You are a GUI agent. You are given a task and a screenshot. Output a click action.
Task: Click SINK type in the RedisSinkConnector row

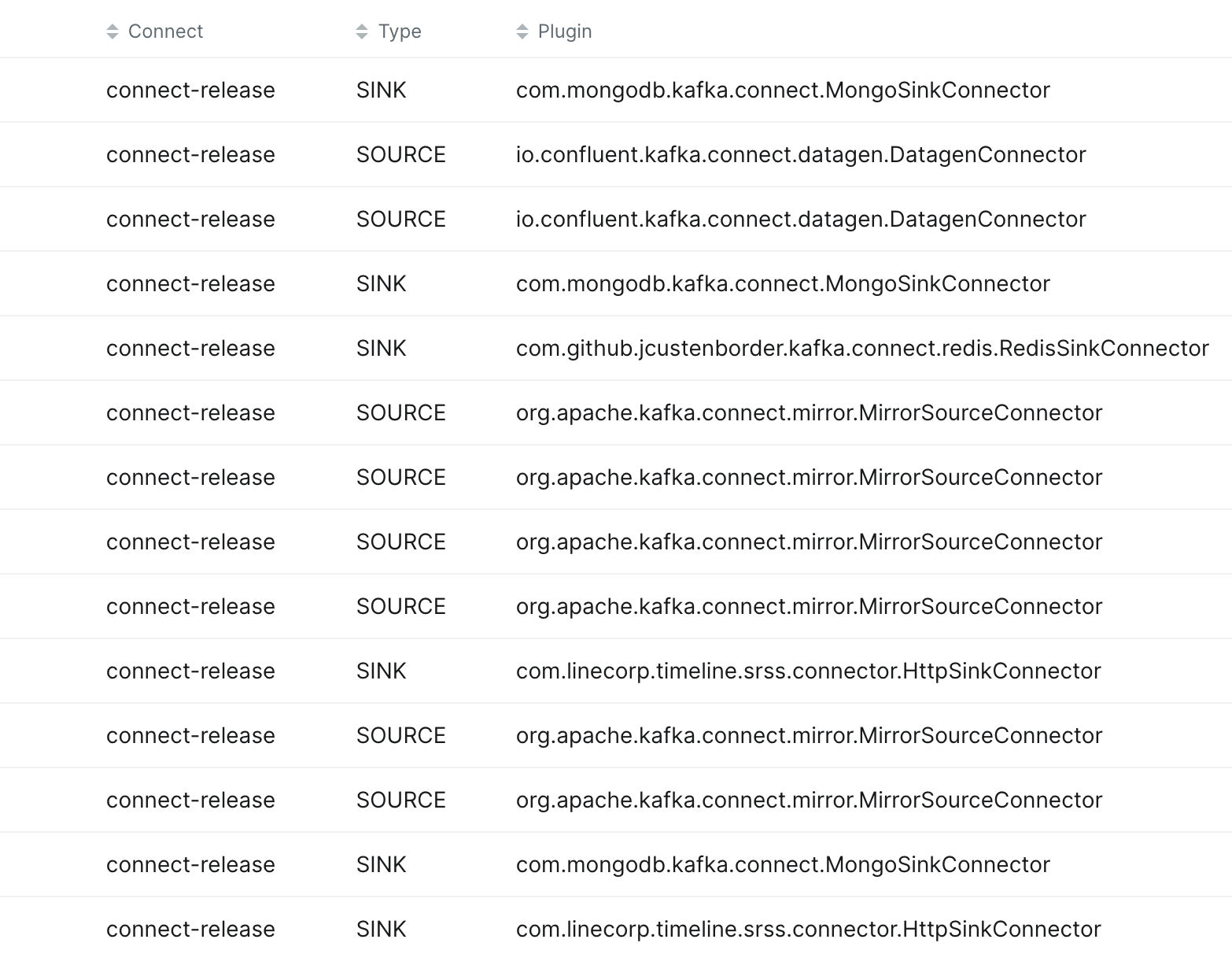pyautogui.click(x=382, y=348)
